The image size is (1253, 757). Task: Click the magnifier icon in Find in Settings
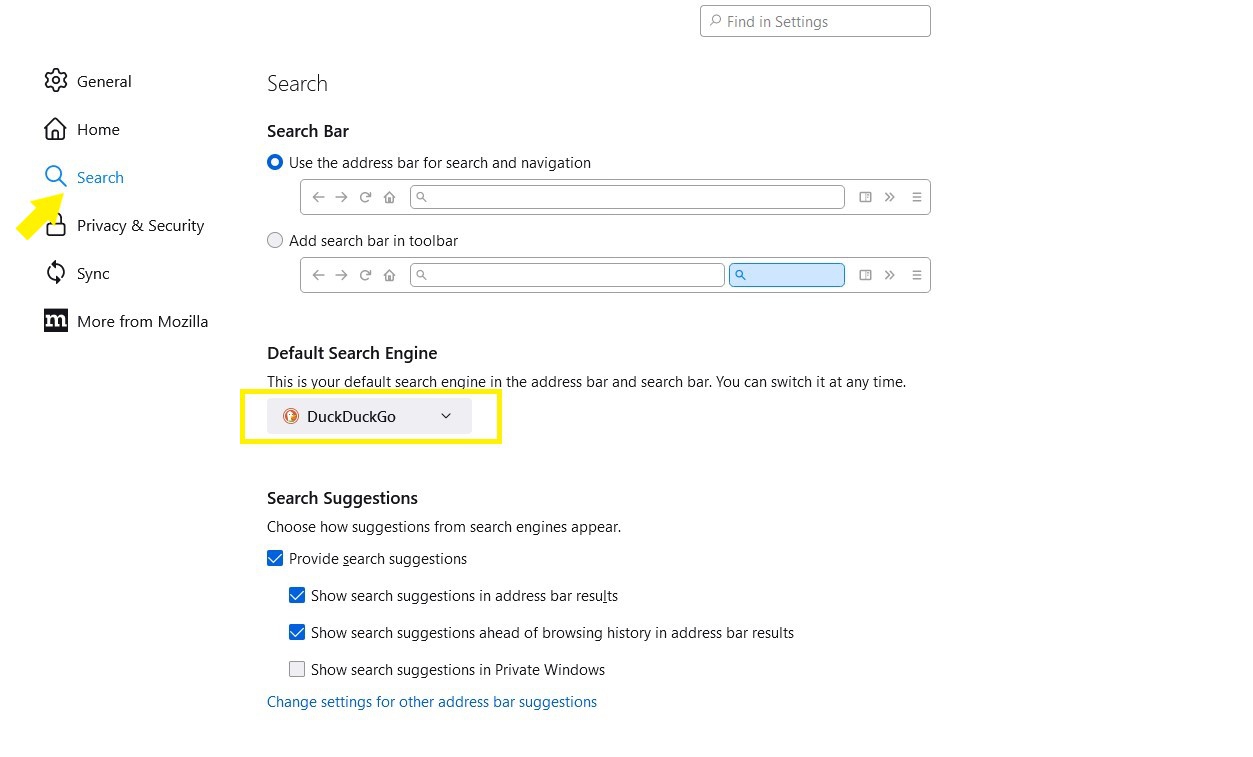coord(715,21)
